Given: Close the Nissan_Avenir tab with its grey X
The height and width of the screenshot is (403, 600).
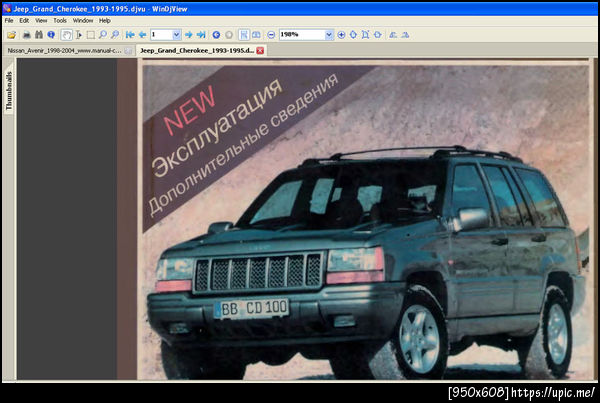Looking at the screenshot, I should click(129, 51).
